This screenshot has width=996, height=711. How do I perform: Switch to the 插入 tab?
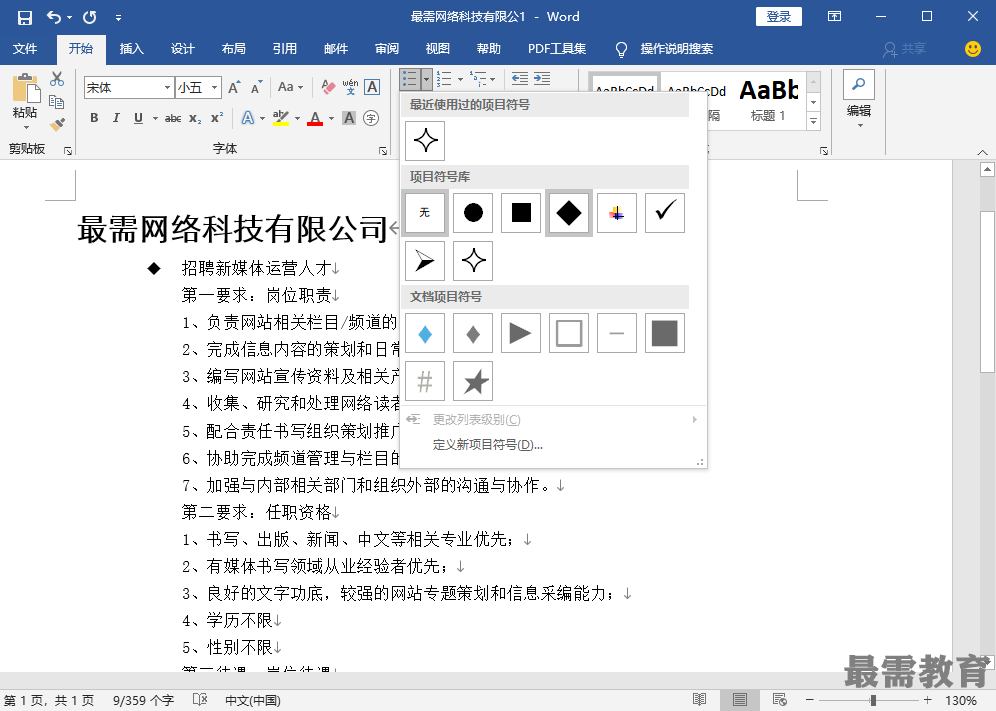131,48
